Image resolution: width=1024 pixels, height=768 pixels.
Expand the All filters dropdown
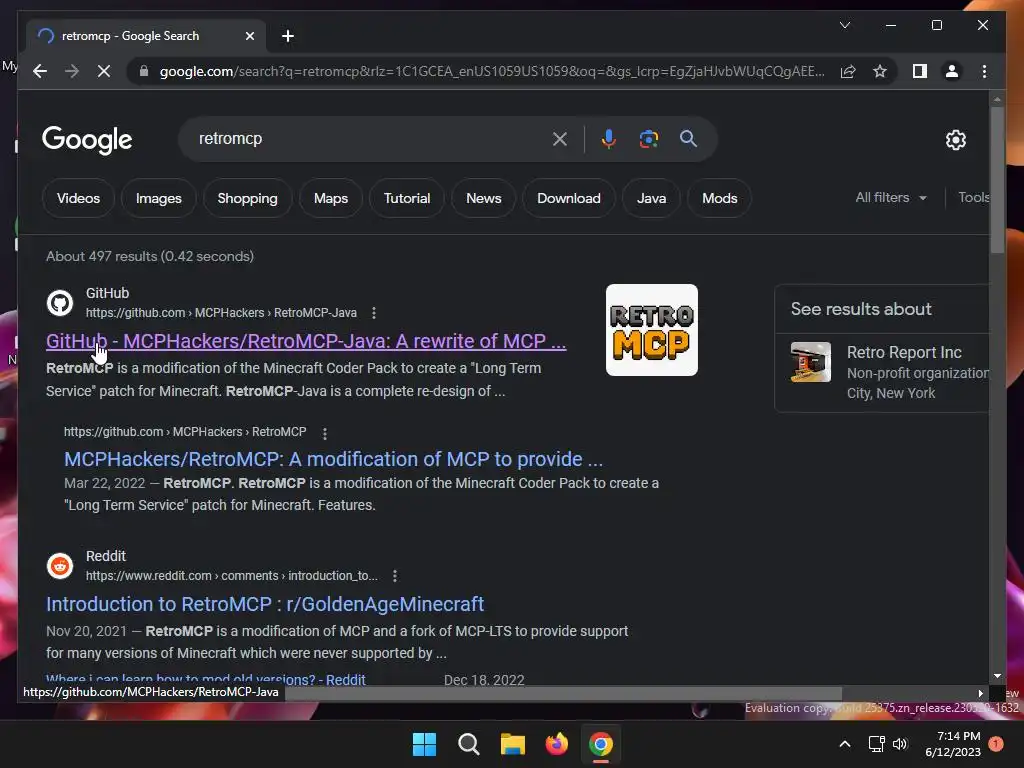click(x=891, y=197)
